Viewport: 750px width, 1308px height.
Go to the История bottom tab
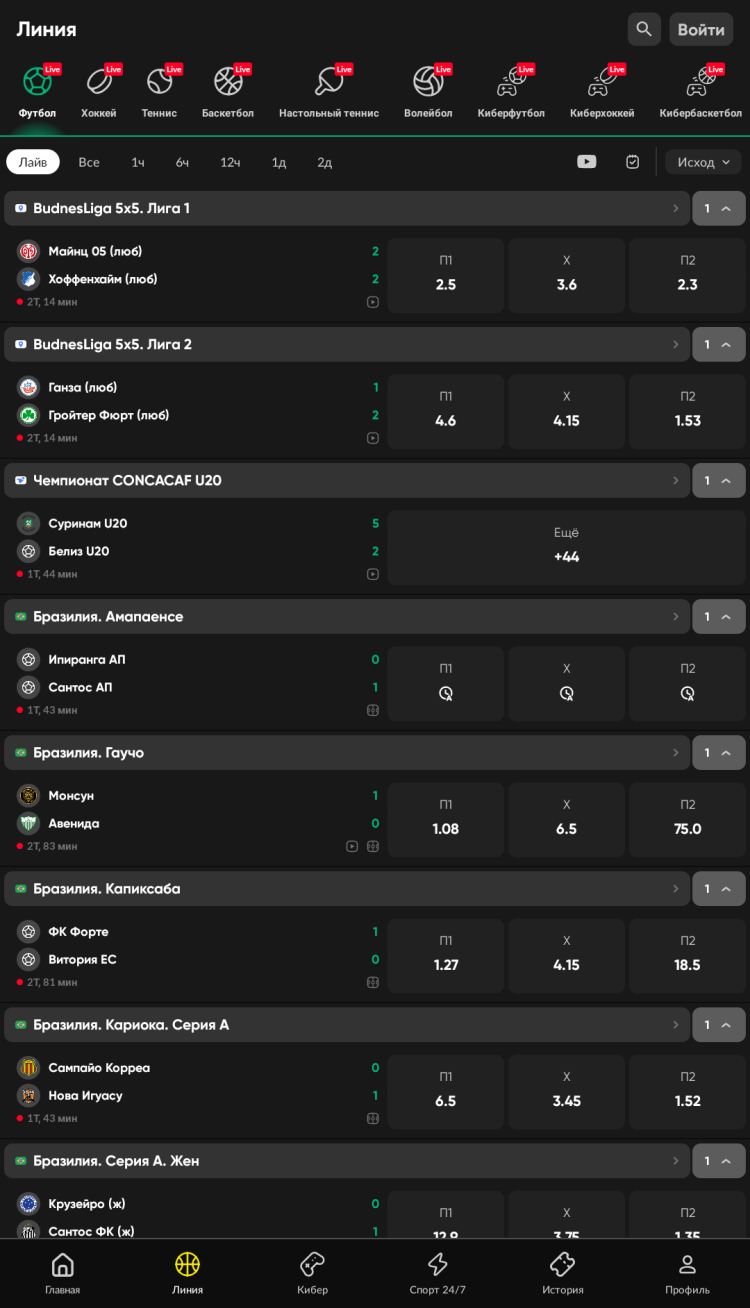(563, 1273)
